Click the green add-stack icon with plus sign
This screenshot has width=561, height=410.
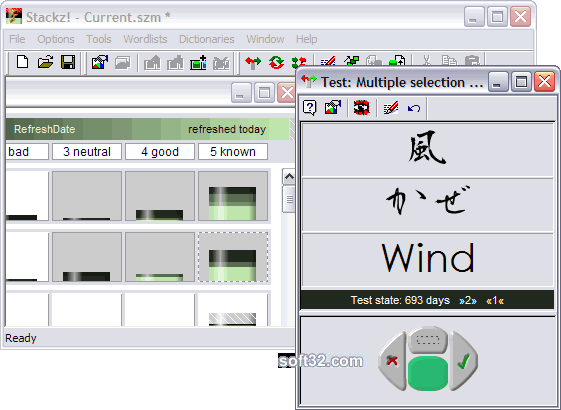pyautogui.click(x=198, y=63)
